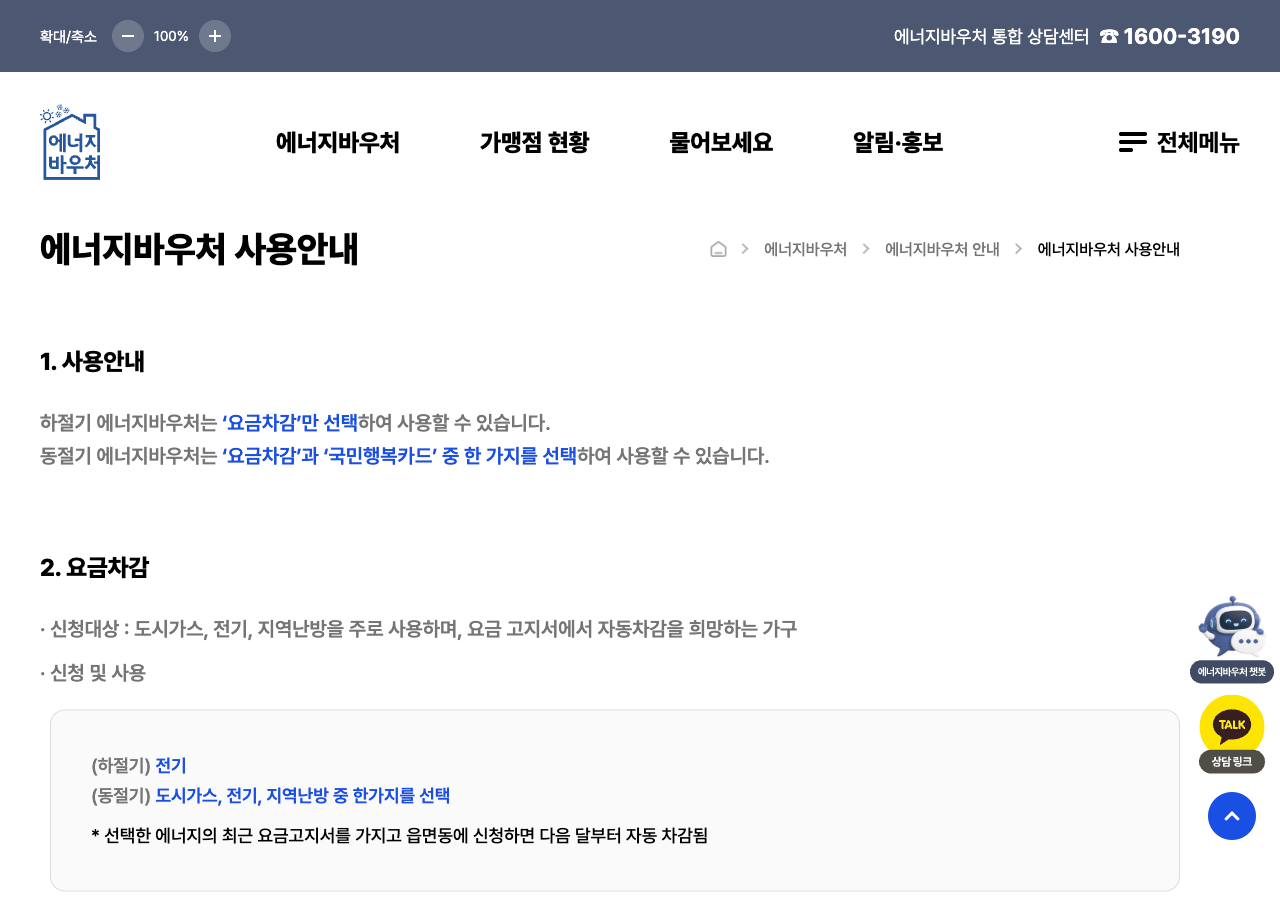The height and width of the screenshot is (900, 1280).
Task: Open the KakaoTalk 상담 링크 icon
Action: [x=1232, y=734]
